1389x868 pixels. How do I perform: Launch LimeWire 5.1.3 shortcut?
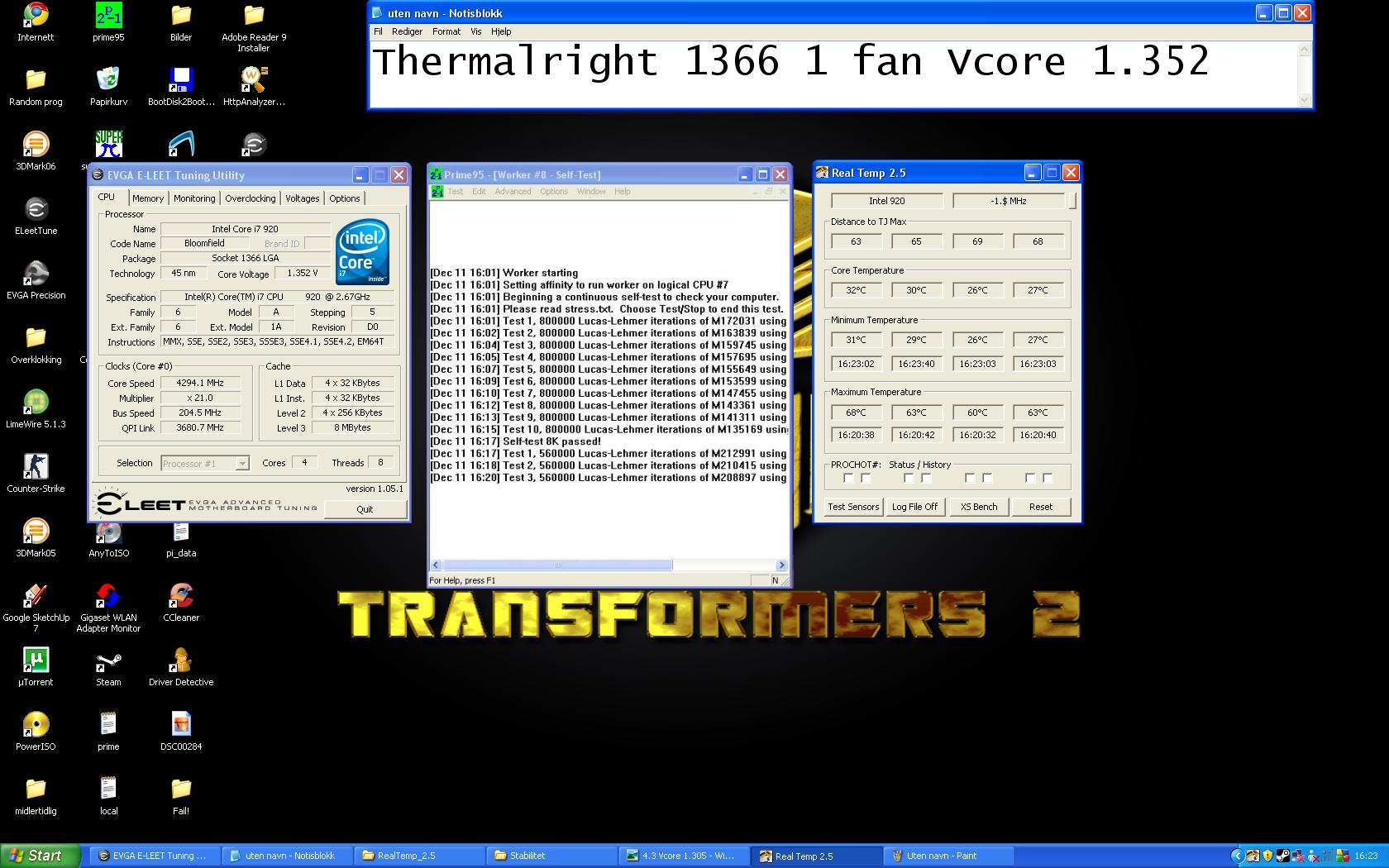pos(36,409)
